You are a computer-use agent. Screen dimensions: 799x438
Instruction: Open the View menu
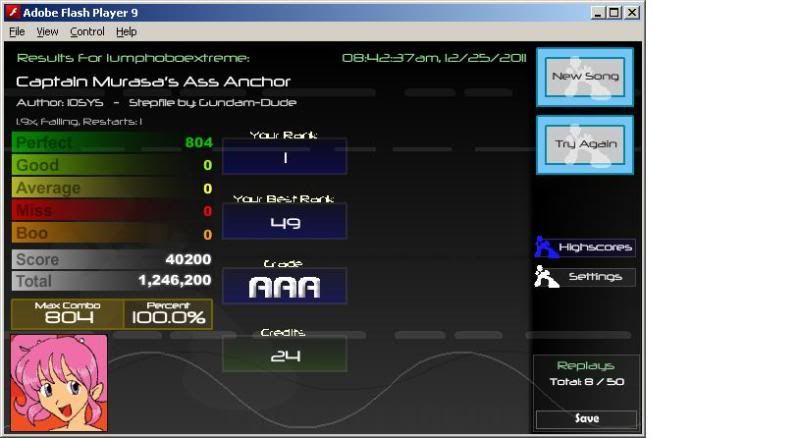pos(47,32)
